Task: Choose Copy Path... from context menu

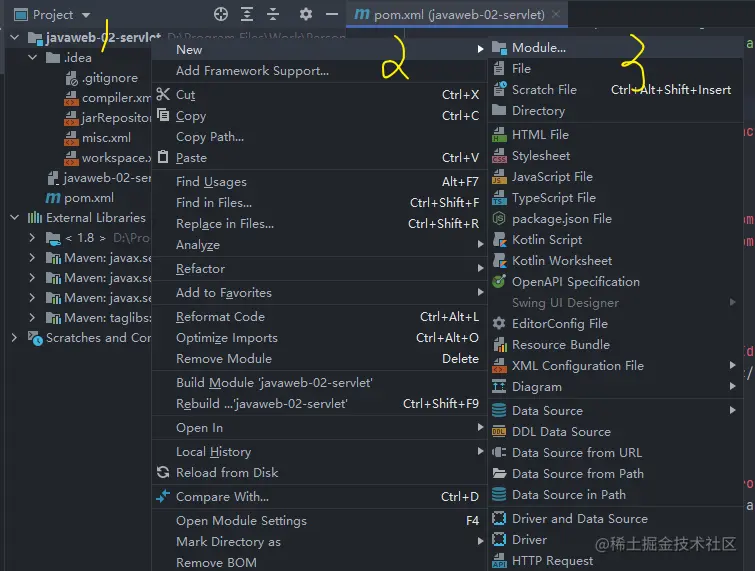Action: click(319, 137)
